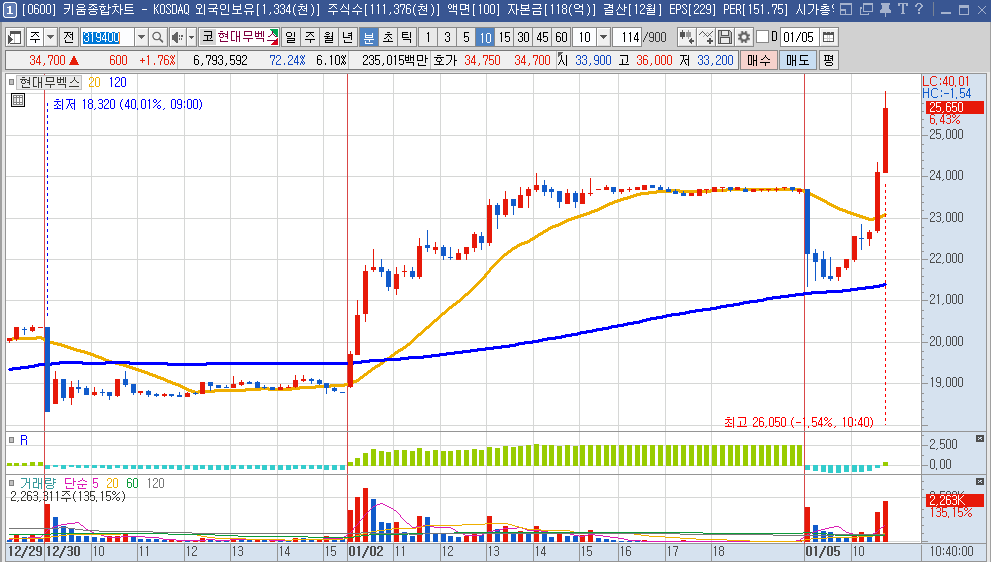Viewport: 991px width, 562px height.
Task: Open chart settings gear icon
Action: tap(743, 37)
